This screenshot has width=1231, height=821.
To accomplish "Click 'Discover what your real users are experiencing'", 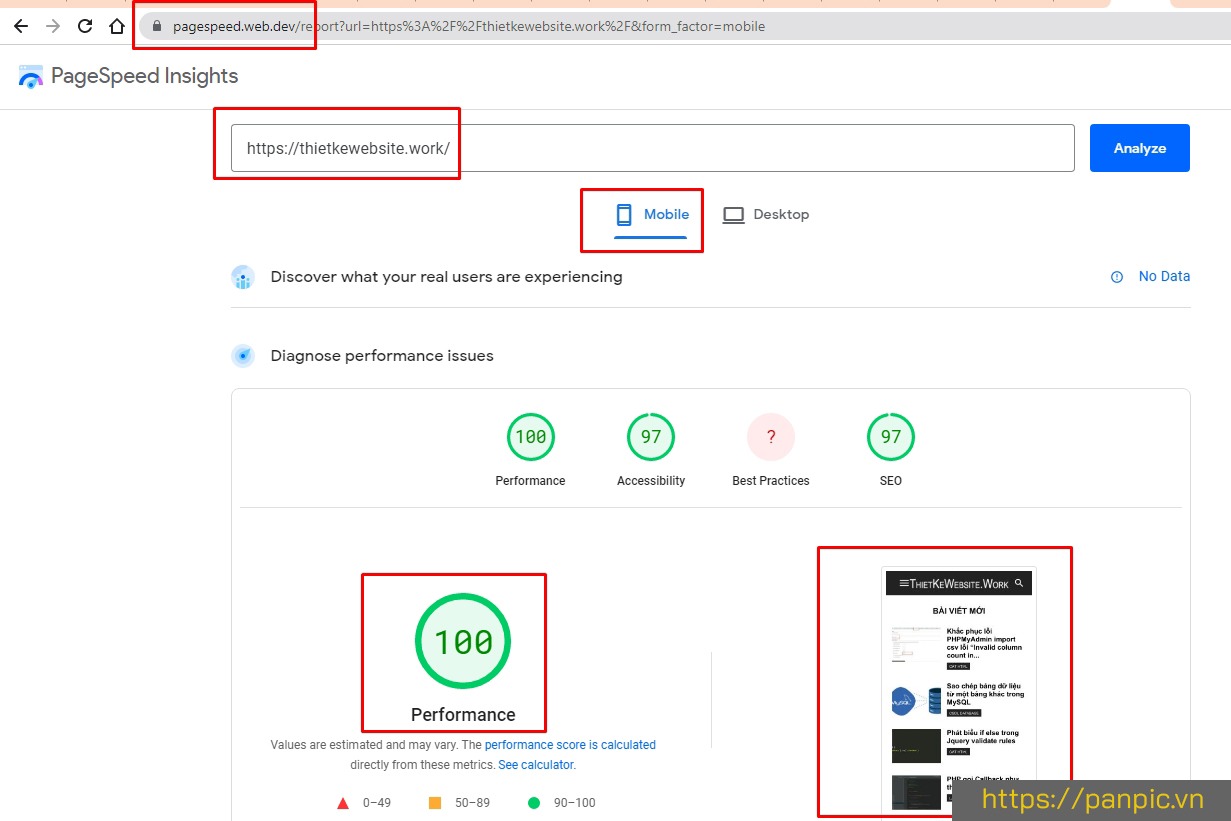I will pos(446,277).
